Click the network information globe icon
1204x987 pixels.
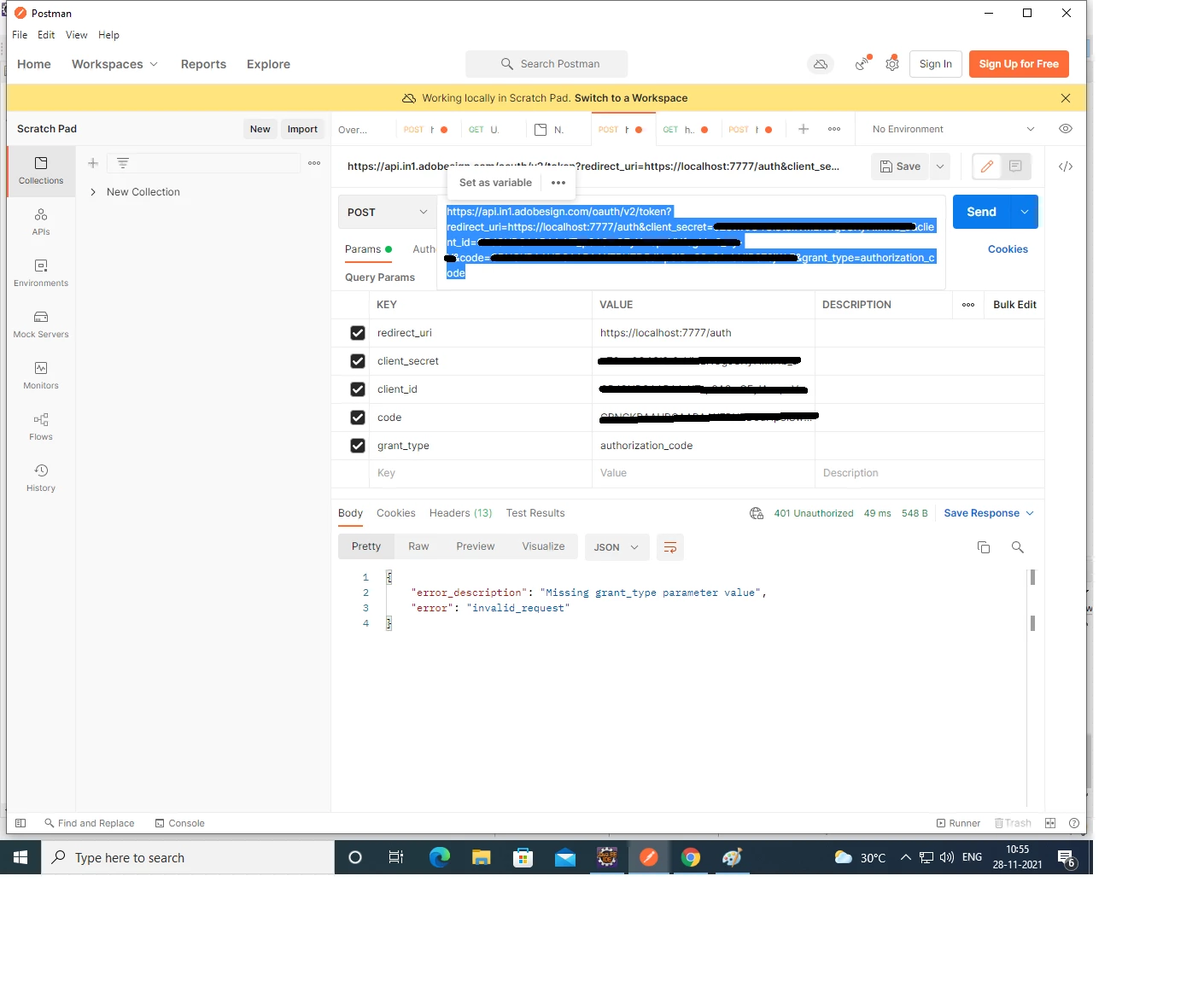coord(757,513)
